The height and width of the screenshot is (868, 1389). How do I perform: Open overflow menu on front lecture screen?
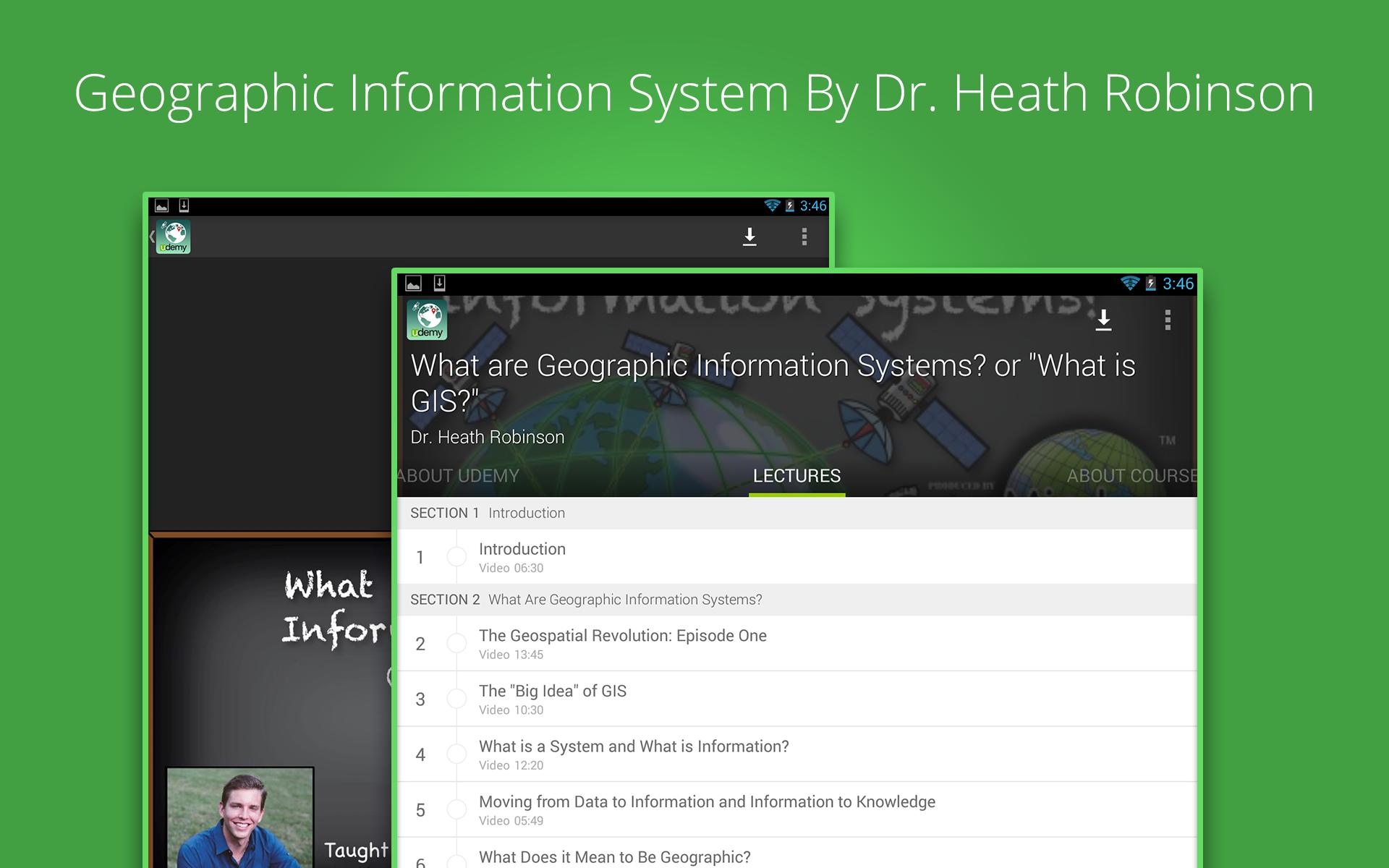(x=1167, y=320)
